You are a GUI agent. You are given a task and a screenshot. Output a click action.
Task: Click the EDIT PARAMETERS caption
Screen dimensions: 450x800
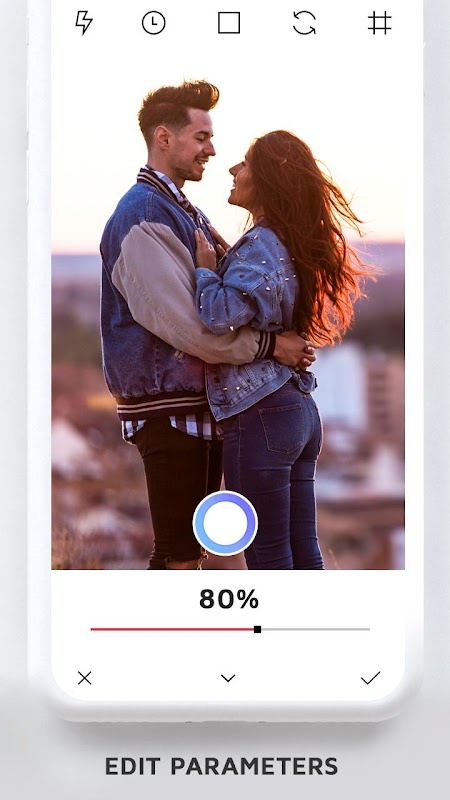click(221, 766)
